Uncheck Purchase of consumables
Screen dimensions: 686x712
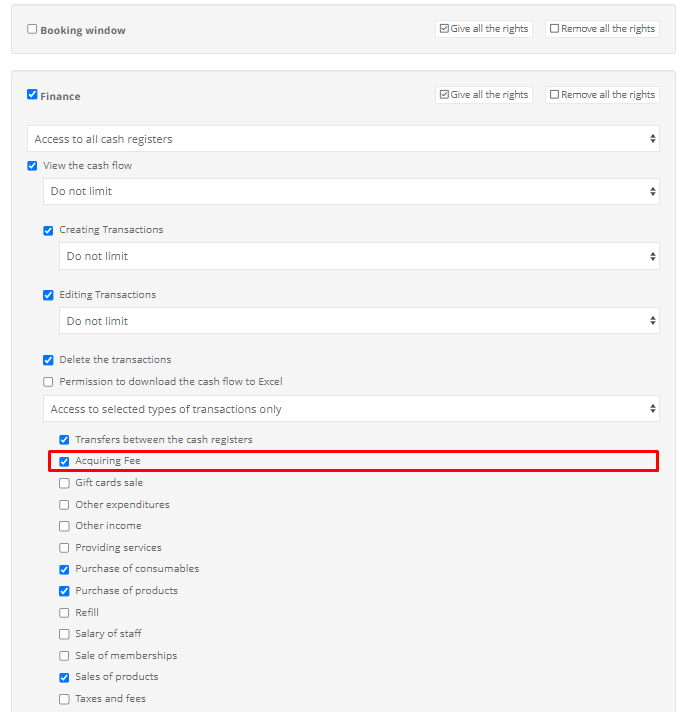click(64, 569)
